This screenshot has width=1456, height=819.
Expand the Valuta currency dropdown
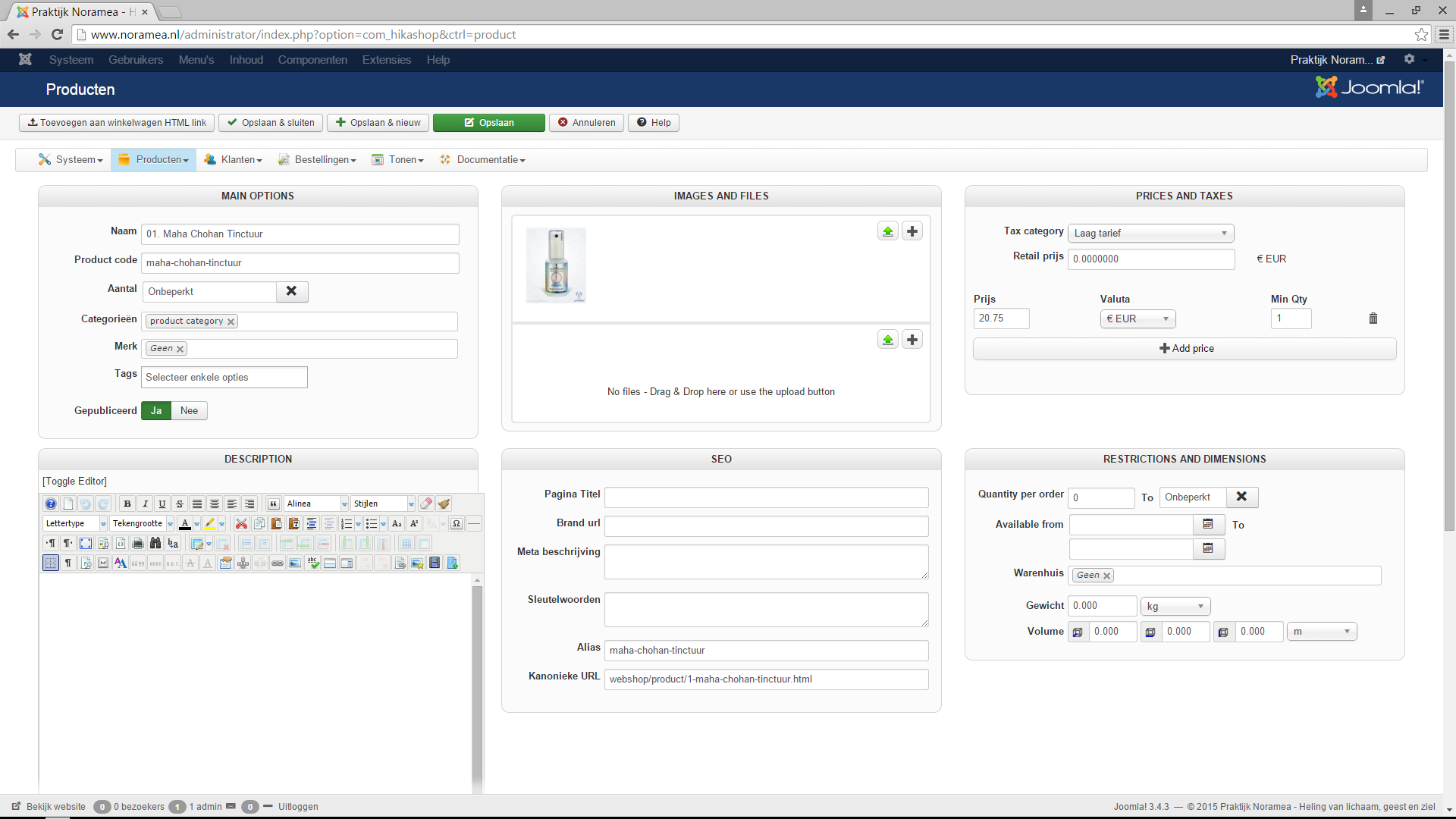click(1137, 318)
